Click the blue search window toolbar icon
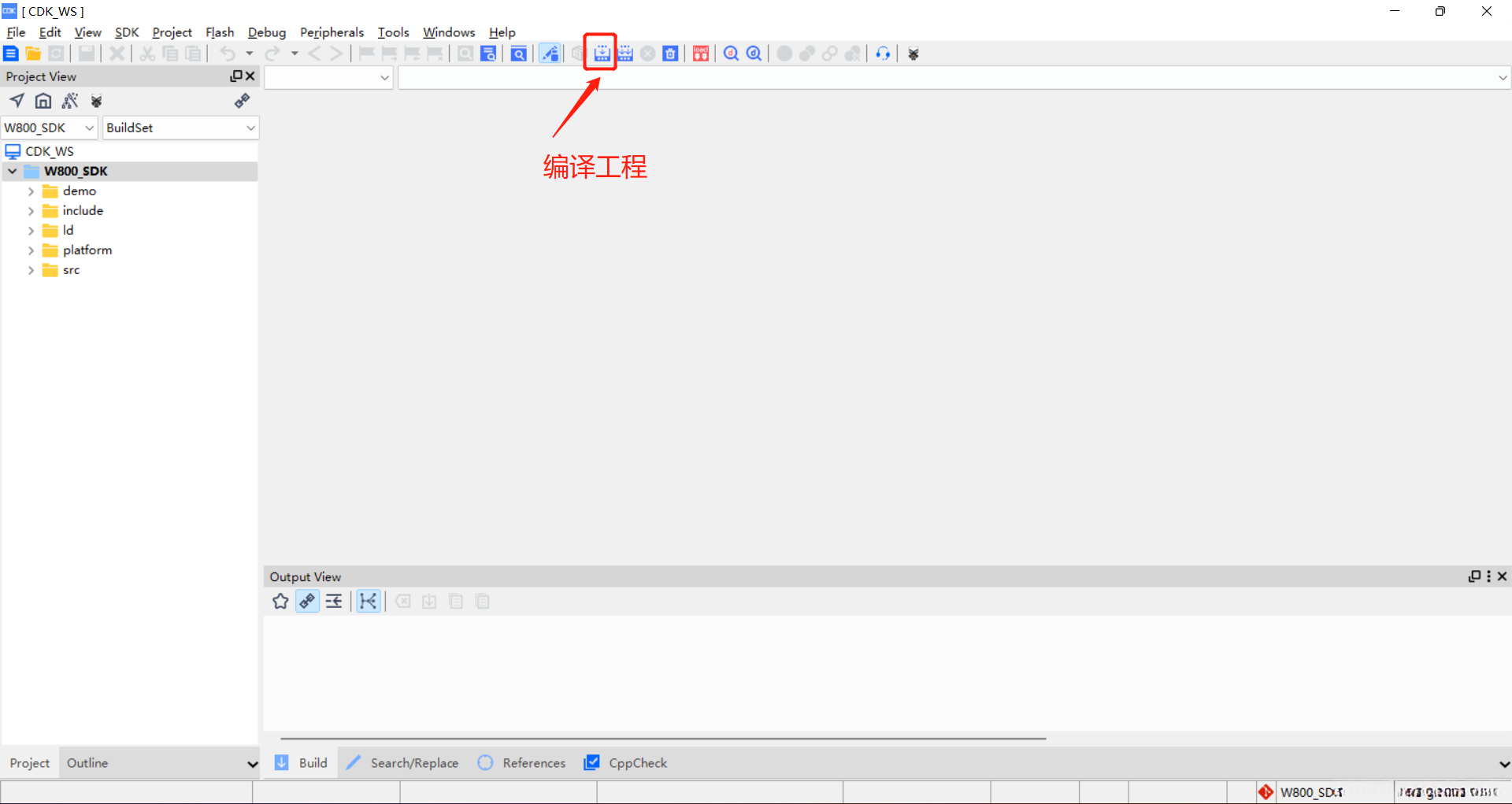Image resolution: width=1512 pixels, height=804 pixels. pyautogui.click(x=519, y=54)
